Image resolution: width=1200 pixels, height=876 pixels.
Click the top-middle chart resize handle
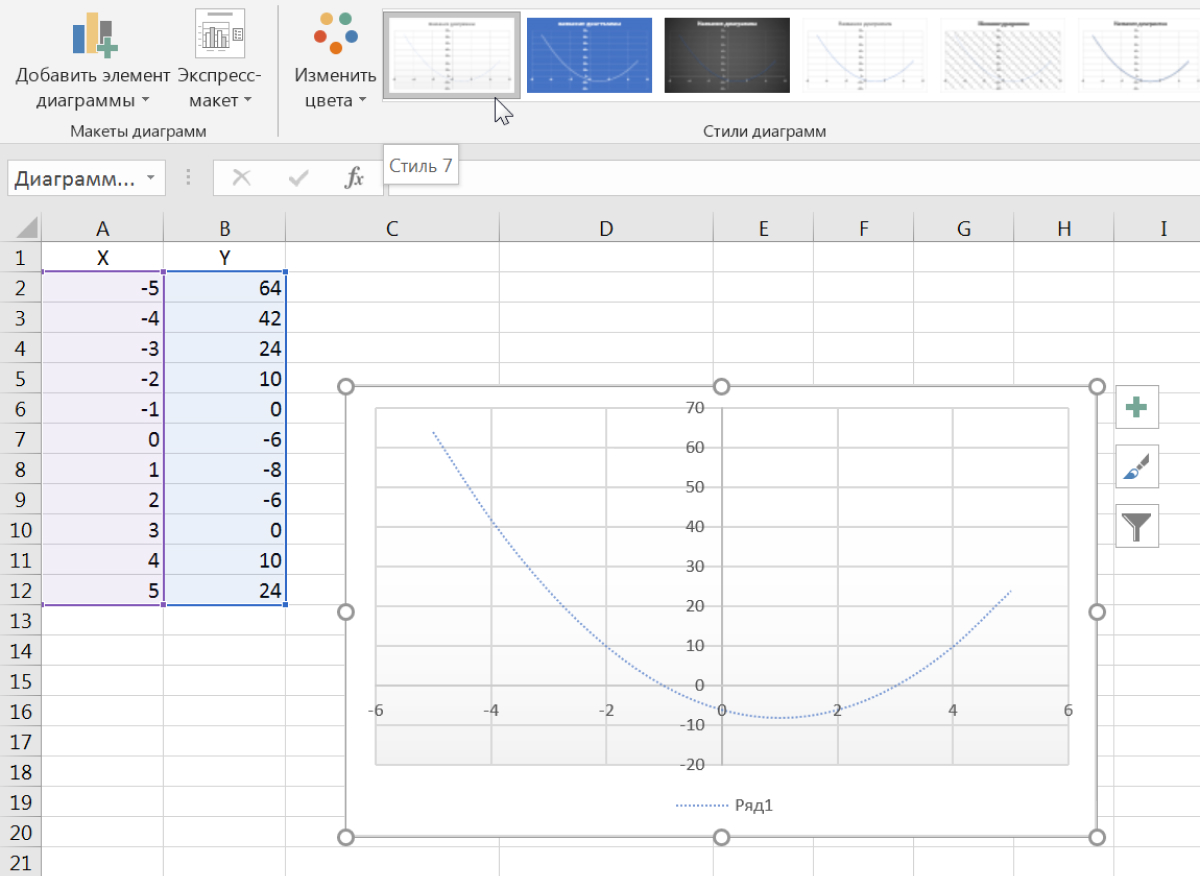tap(721, 387)
